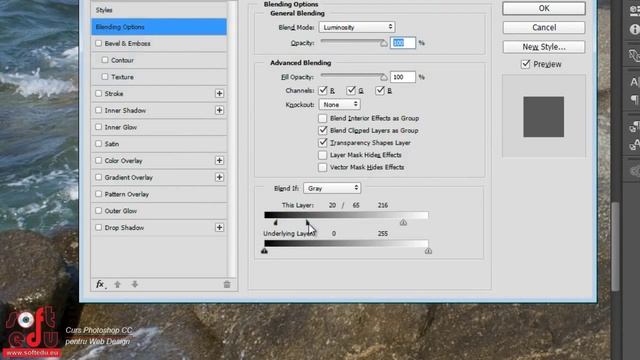Viewport: 640px width, 360px height.
Task: Enable the Texture checkbox
Action: [105, 77]
